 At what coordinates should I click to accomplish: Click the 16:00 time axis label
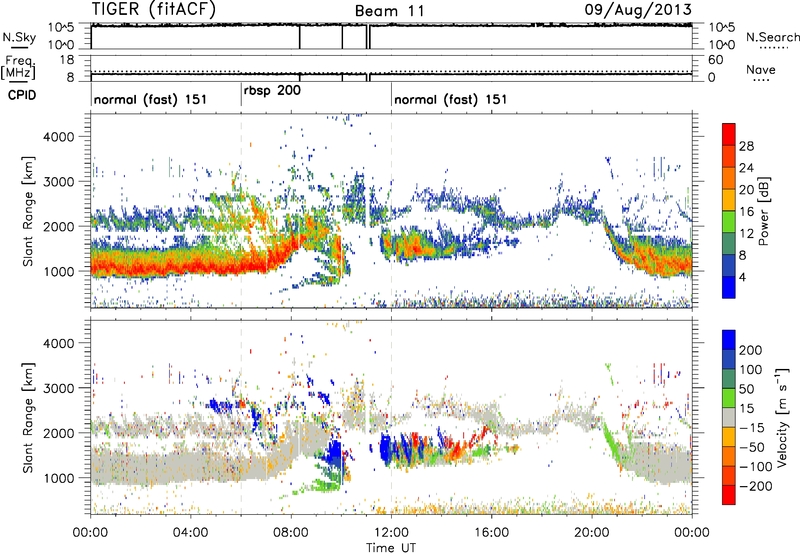pyautogui.click(x=491, y=533)
